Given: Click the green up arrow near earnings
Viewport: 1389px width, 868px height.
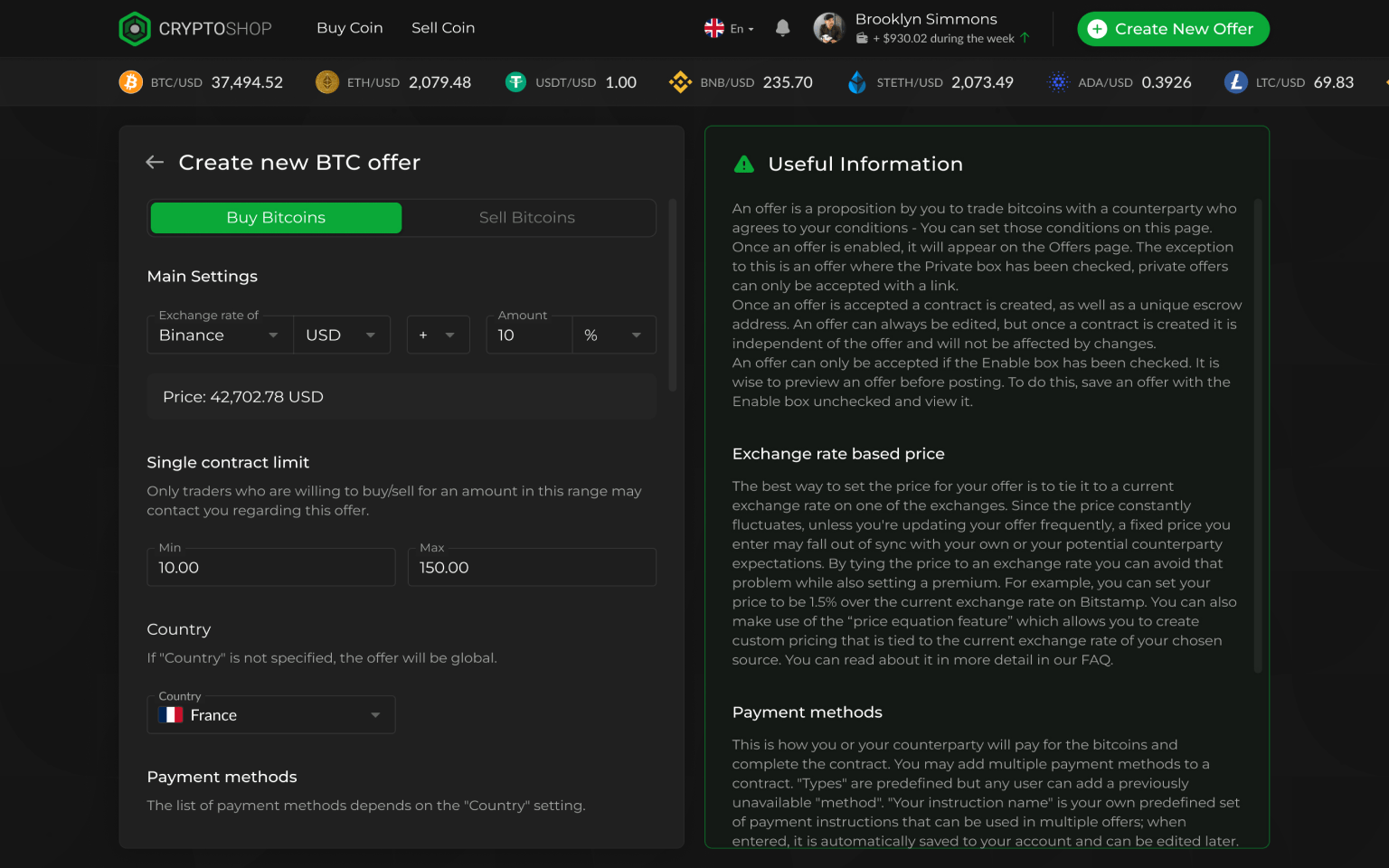Looking at the screenshot, I should [1025, 38].
